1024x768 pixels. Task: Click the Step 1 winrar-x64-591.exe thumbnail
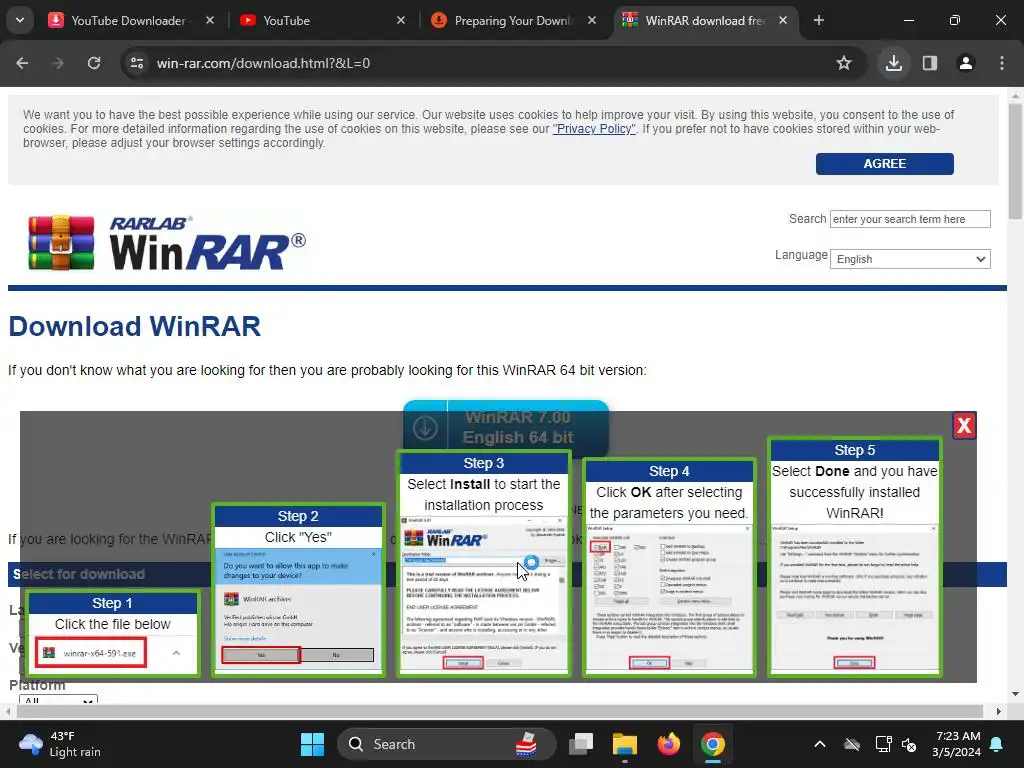(112, 632)
